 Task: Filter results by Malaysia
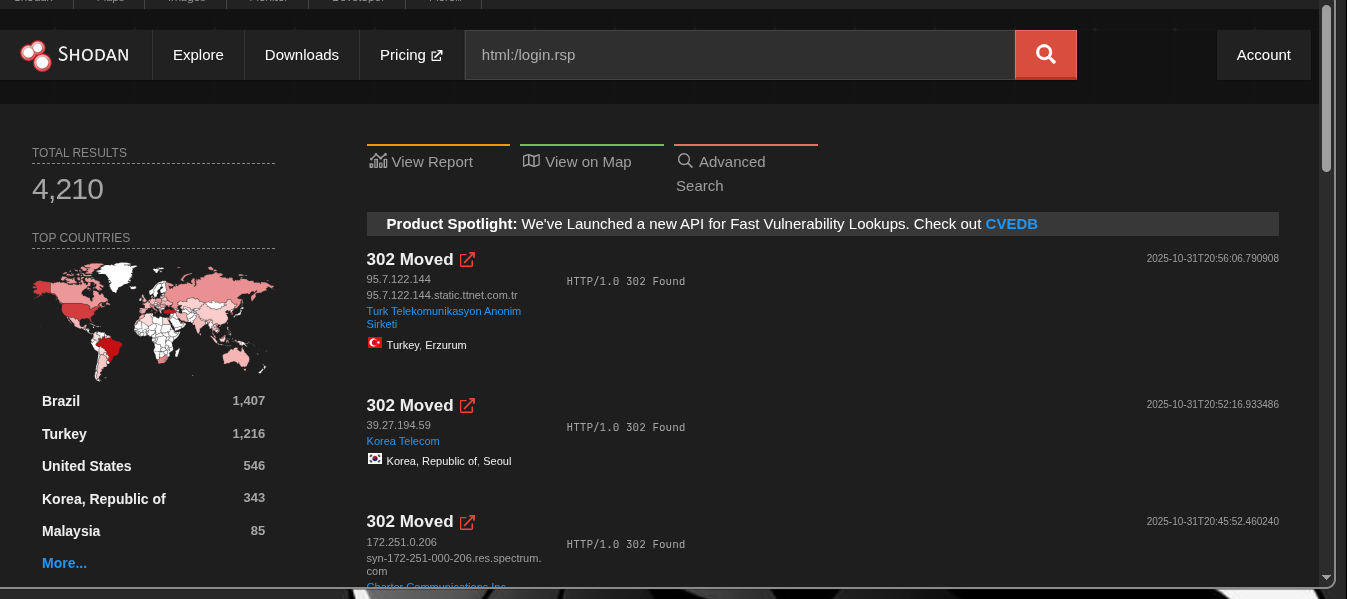(71, 531)
